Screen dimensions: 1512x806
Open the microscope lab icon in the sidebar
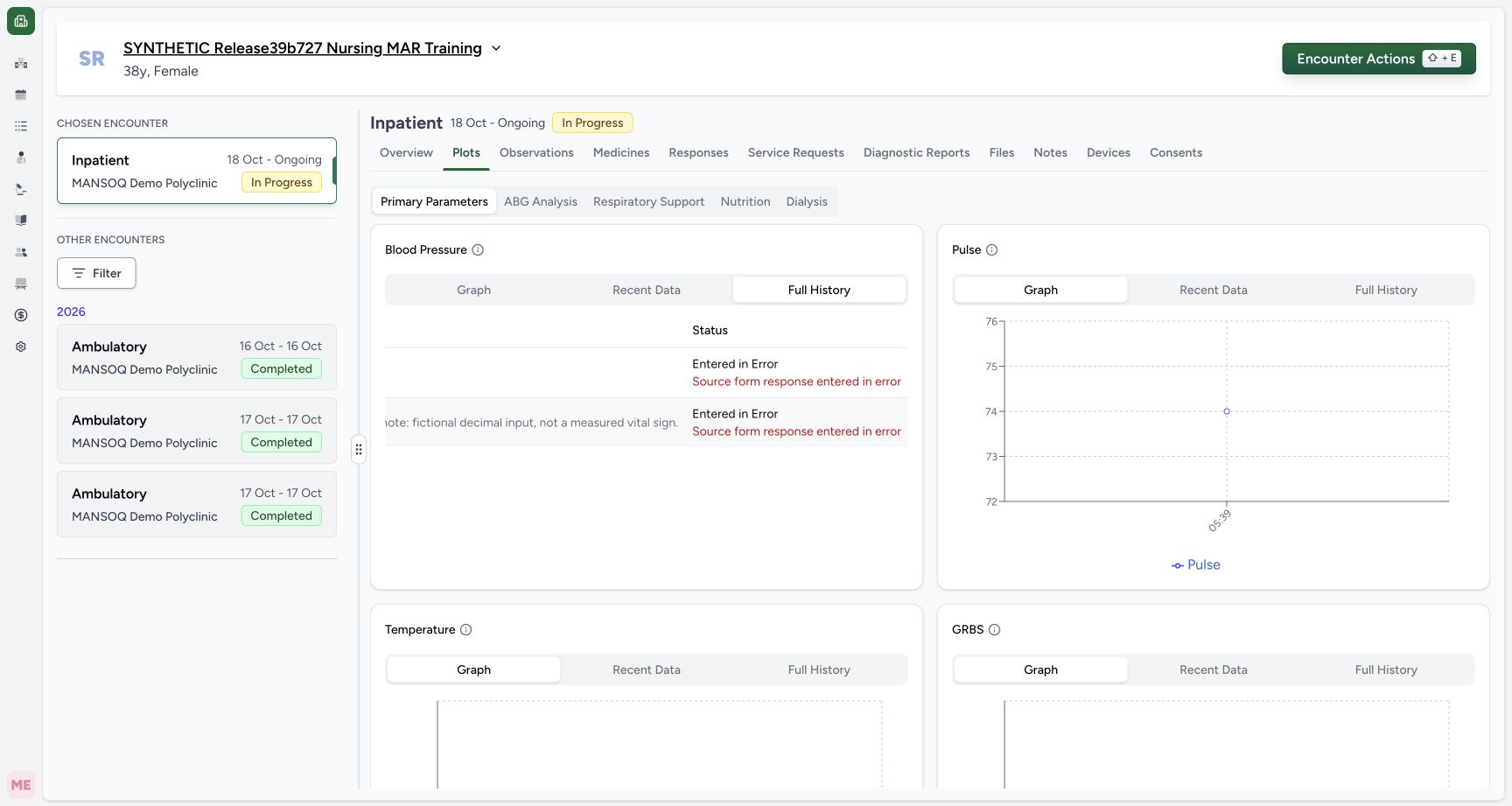click(x=21, y=189)
